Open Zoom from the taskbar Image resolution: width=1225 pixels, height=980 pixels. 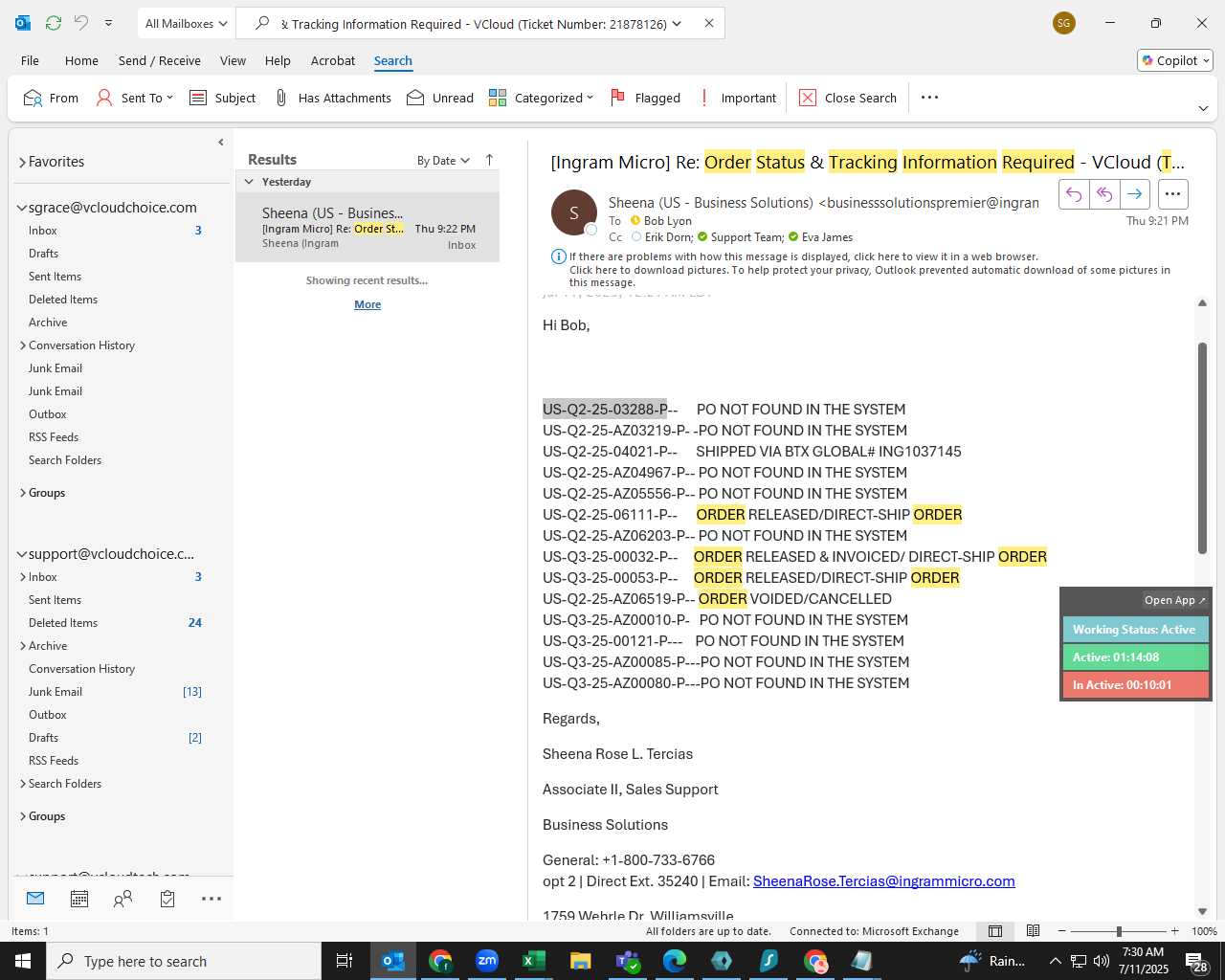click(x=487, y=961)
